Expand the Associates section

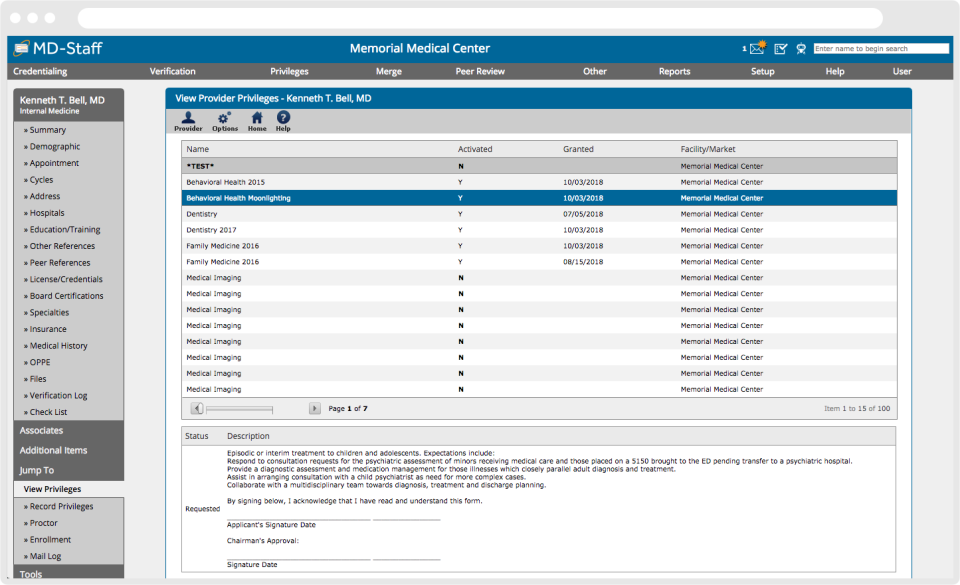coord(37,430)
